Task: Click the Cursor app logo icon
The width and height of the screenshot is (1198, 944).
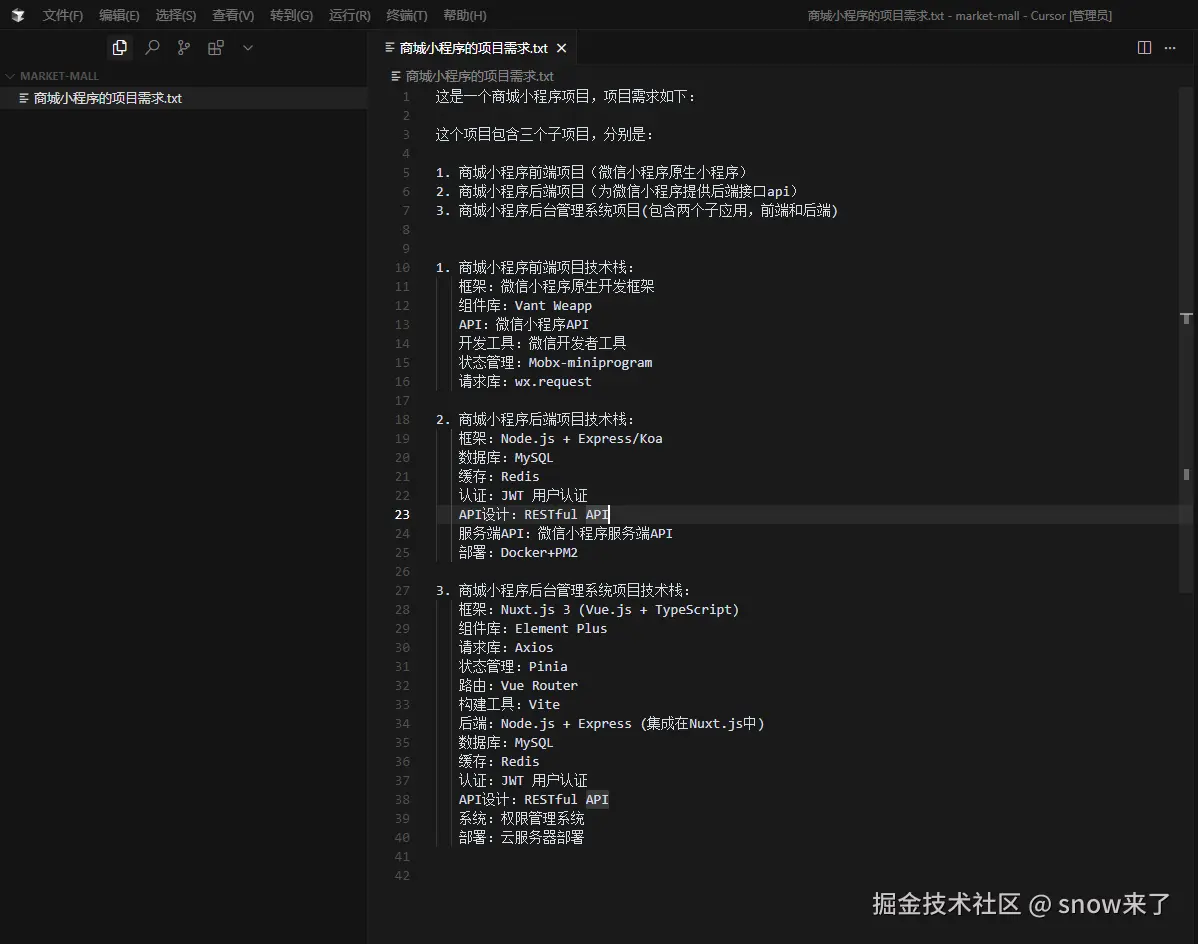Action: [18, 15]
